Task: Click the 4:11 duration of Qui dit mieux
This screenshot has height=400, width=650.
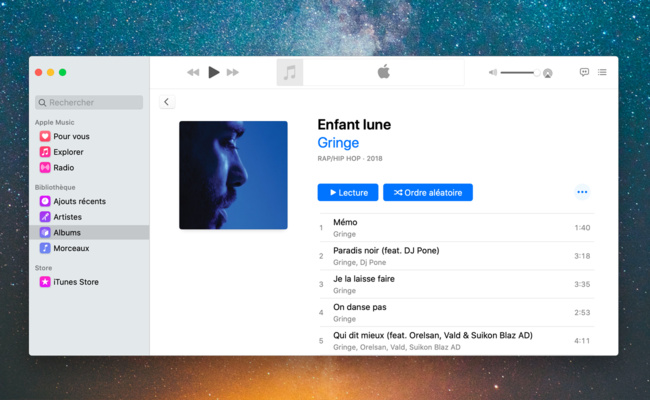Action: point(582,341)
